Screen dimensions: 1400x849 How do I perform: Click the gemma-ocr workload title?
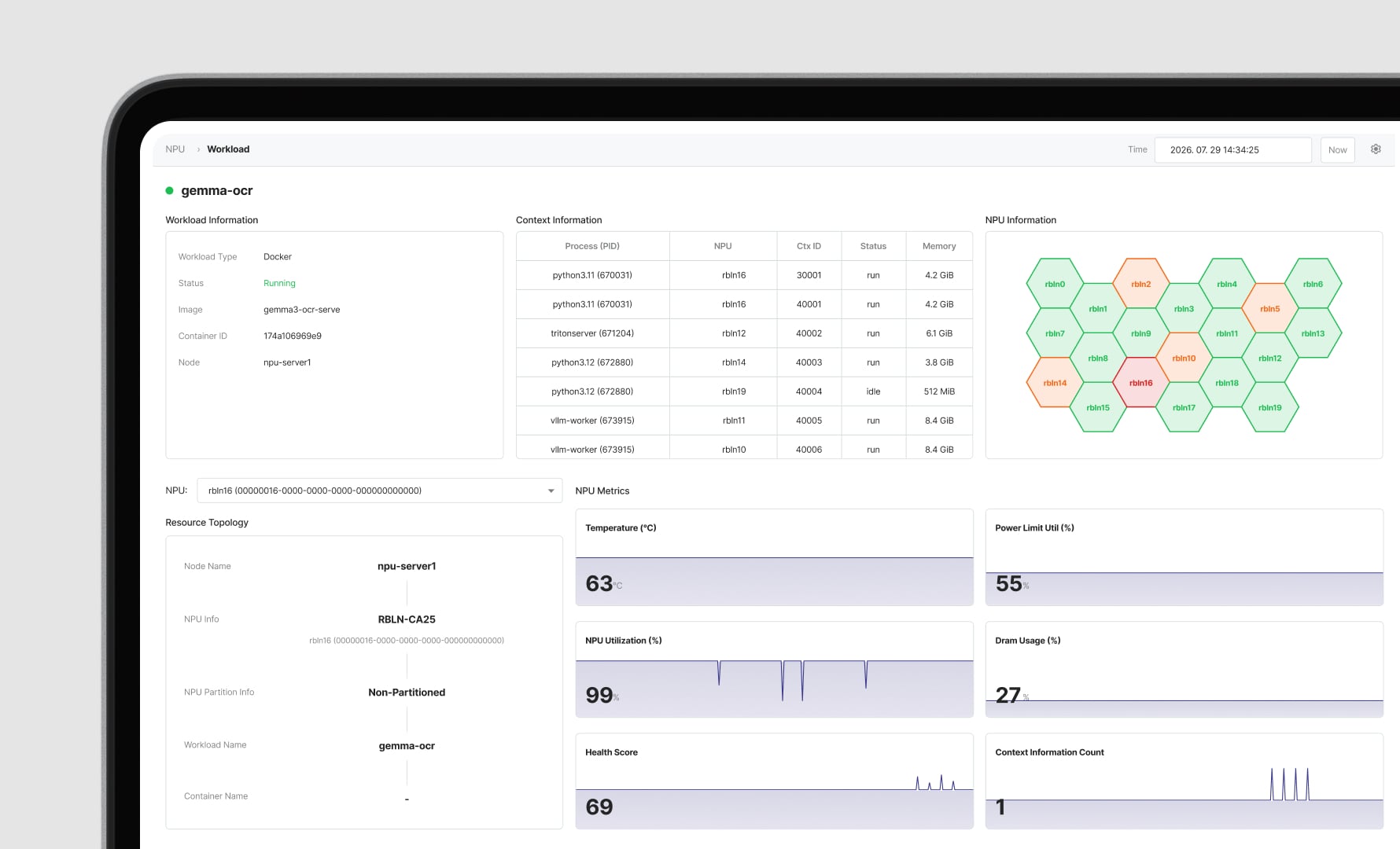217,190
